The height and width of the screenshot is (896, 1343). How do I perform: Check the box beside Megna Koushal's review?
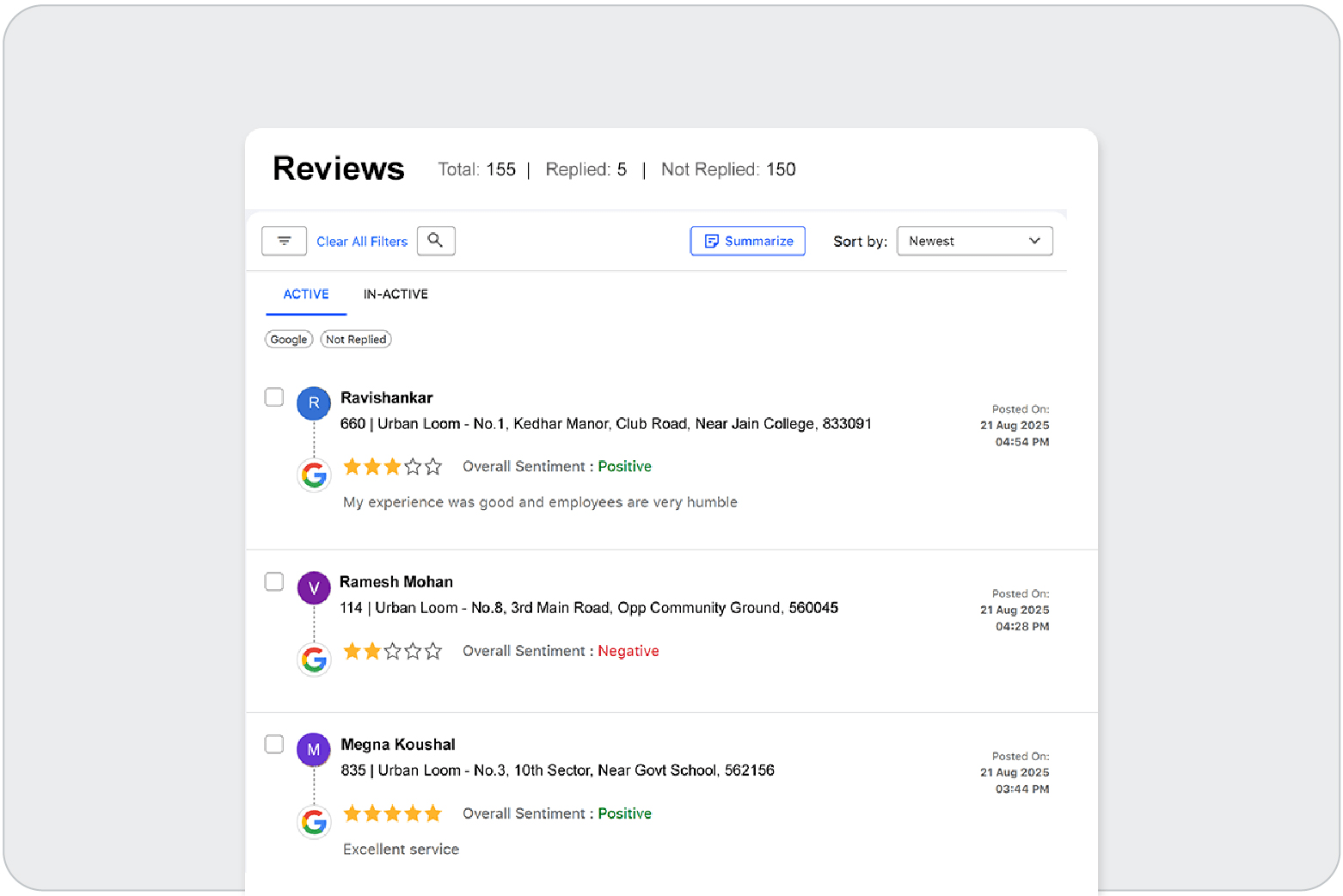[x=274, y=745]
